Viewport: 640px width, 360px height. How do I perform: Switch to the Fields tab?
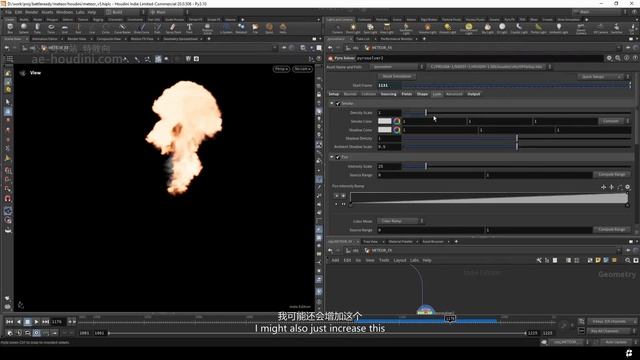point(407,94)
